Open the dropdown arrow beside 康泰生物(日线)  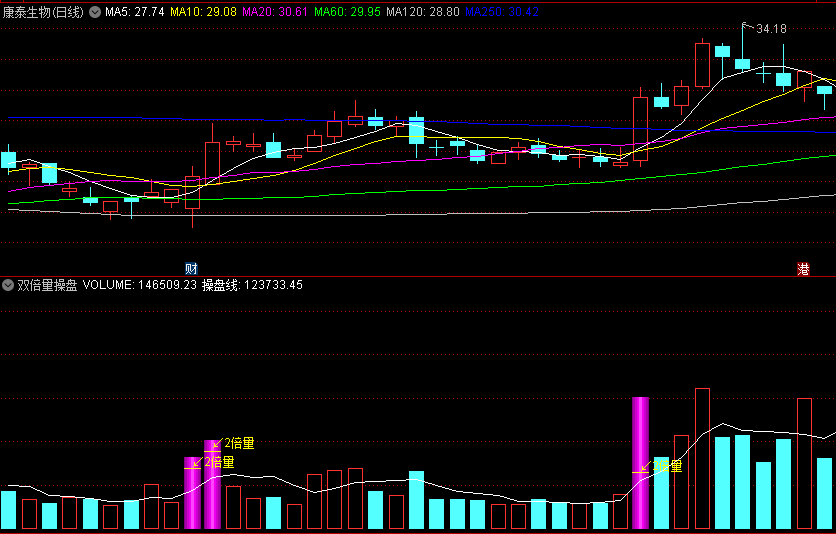[95, 12]
